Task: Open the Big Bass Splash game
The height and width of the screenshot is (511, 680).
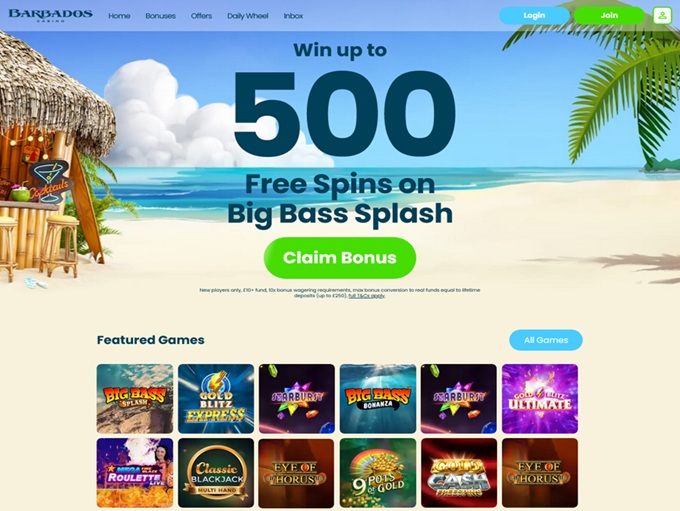Action: tap(134, 399)
